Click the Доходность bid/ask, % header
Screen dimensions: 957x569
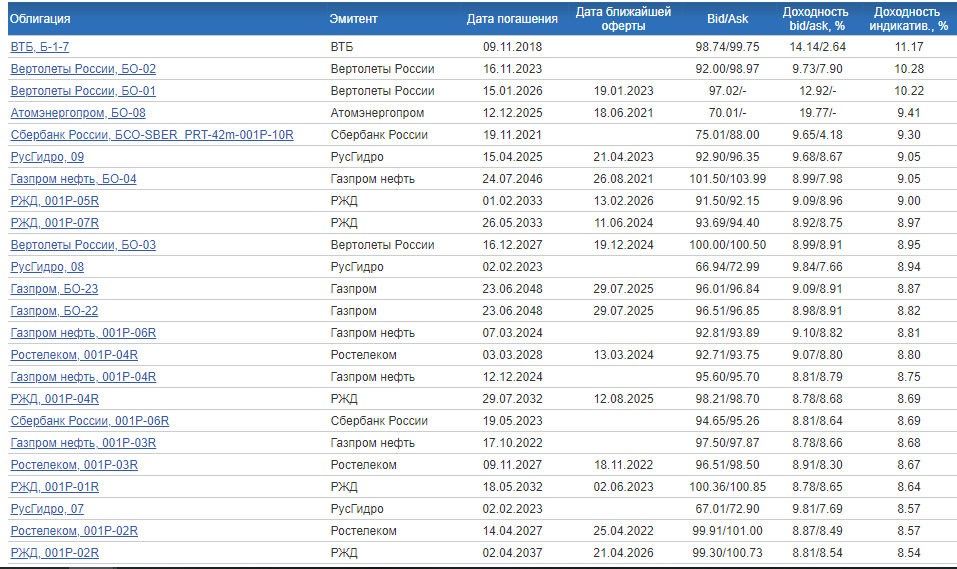[815, 19]
